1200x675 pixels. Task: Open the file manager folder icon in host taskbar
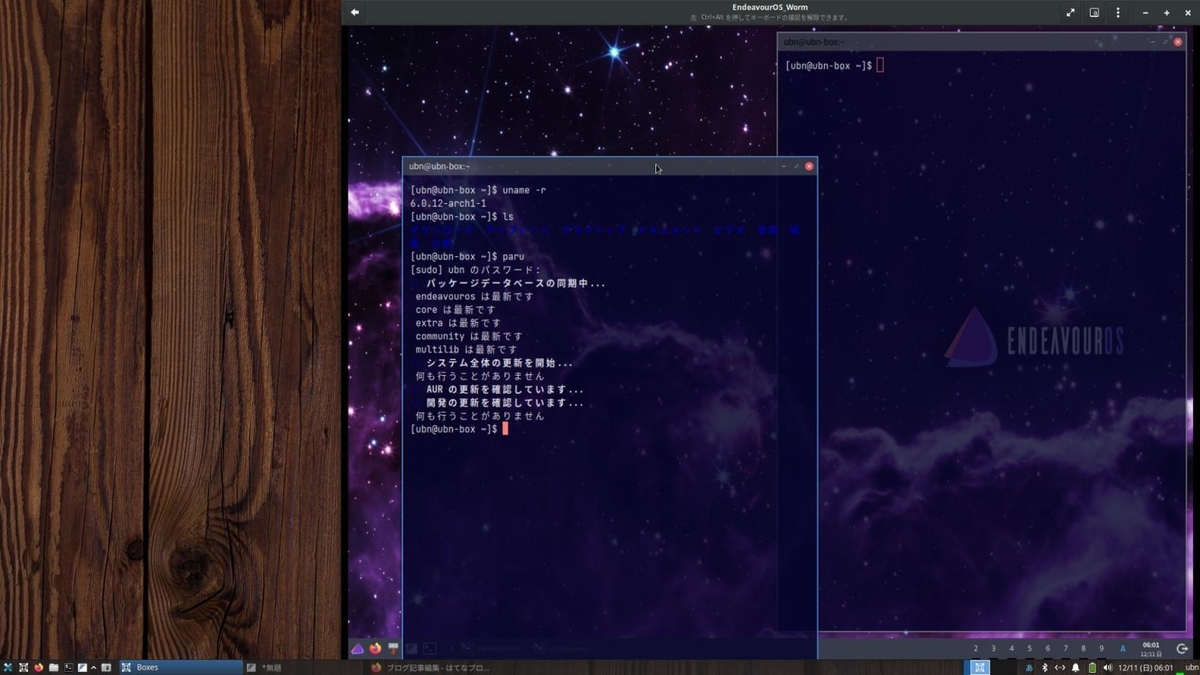[x=53, y=667]
